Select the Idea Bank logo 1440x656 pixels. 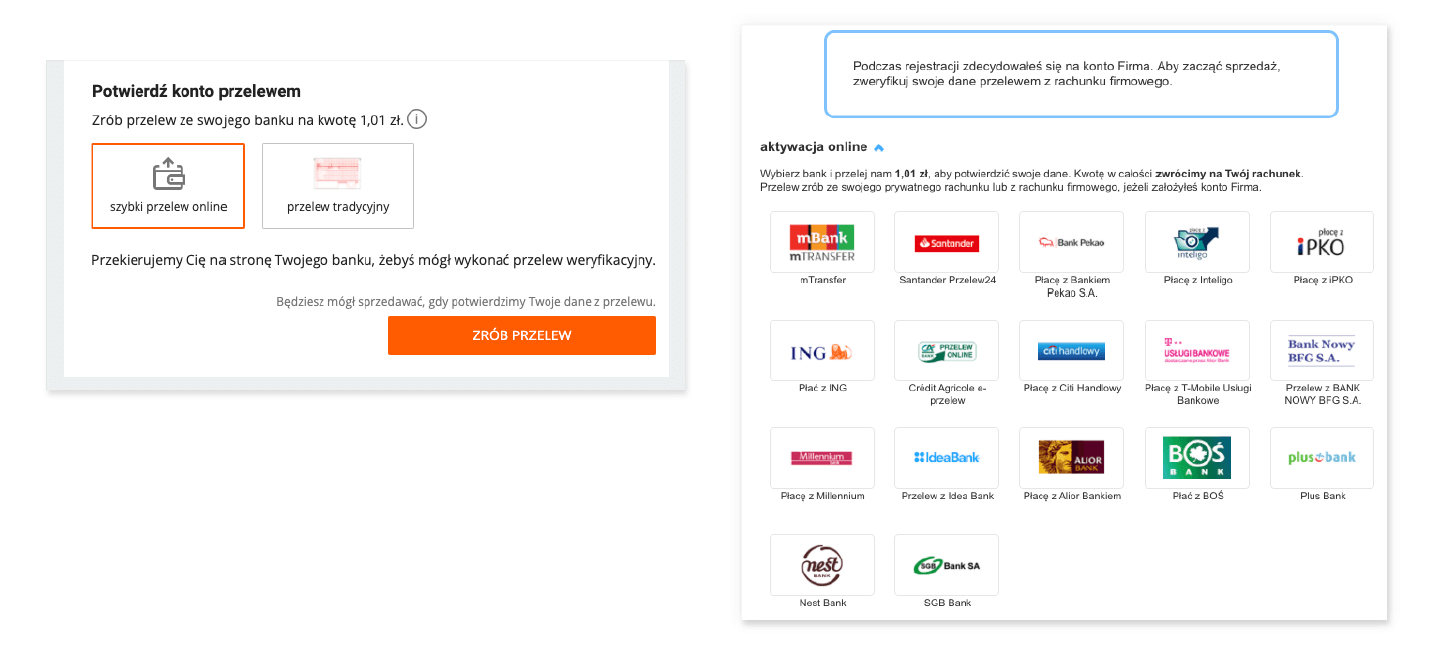946,458
